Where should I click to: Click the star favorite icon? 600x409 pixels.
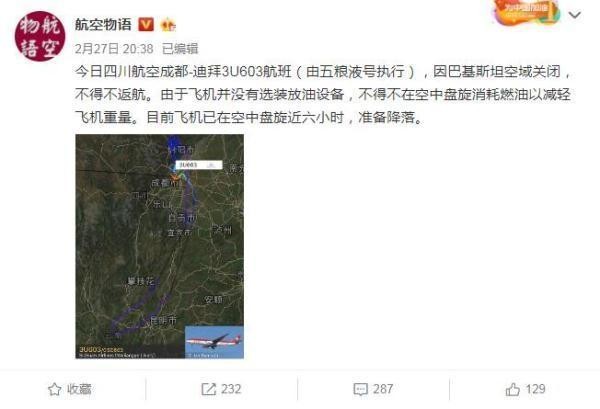54,389
